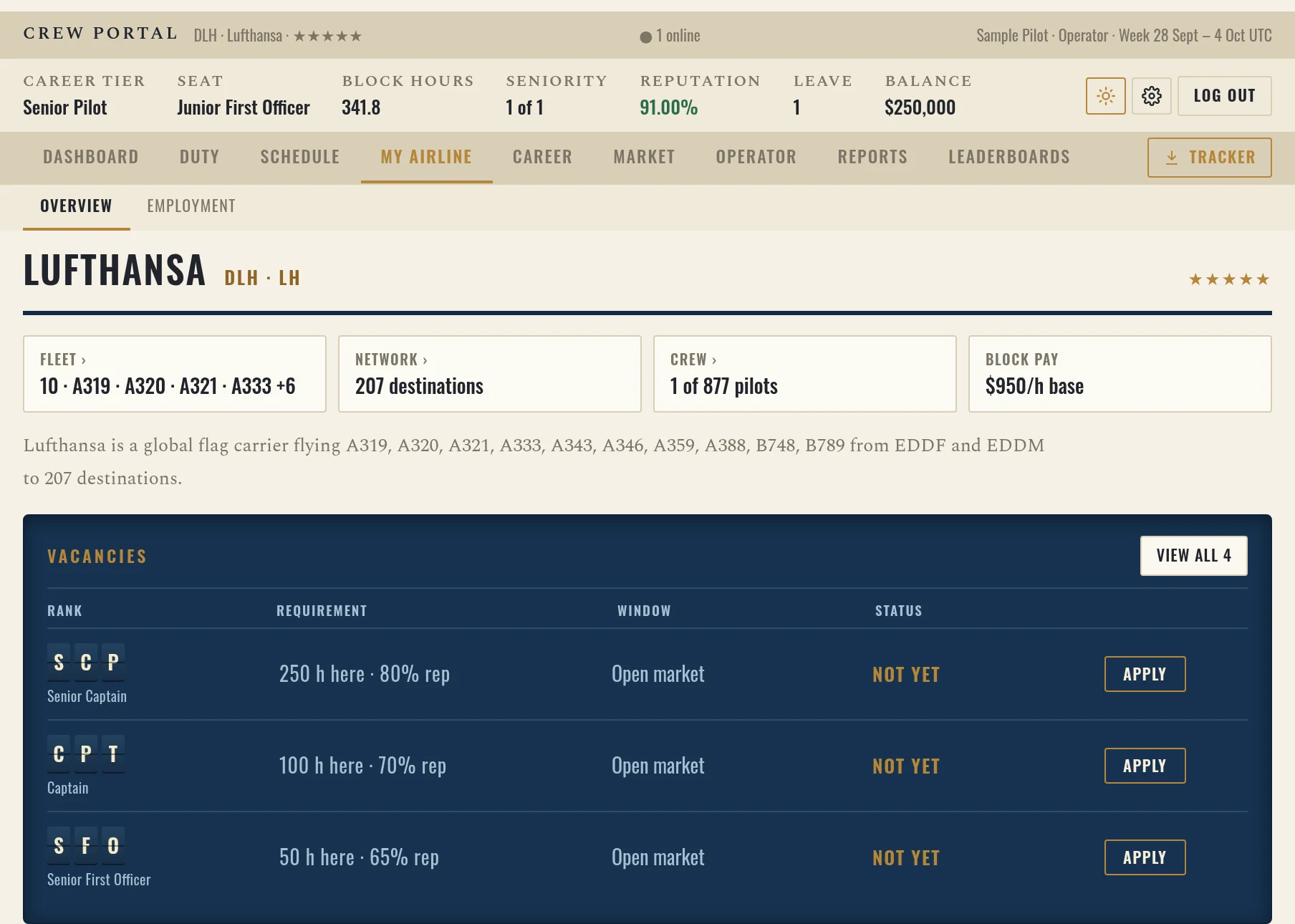Click the SFO rank badge
Screen dimensions: 1295x924
86,846
